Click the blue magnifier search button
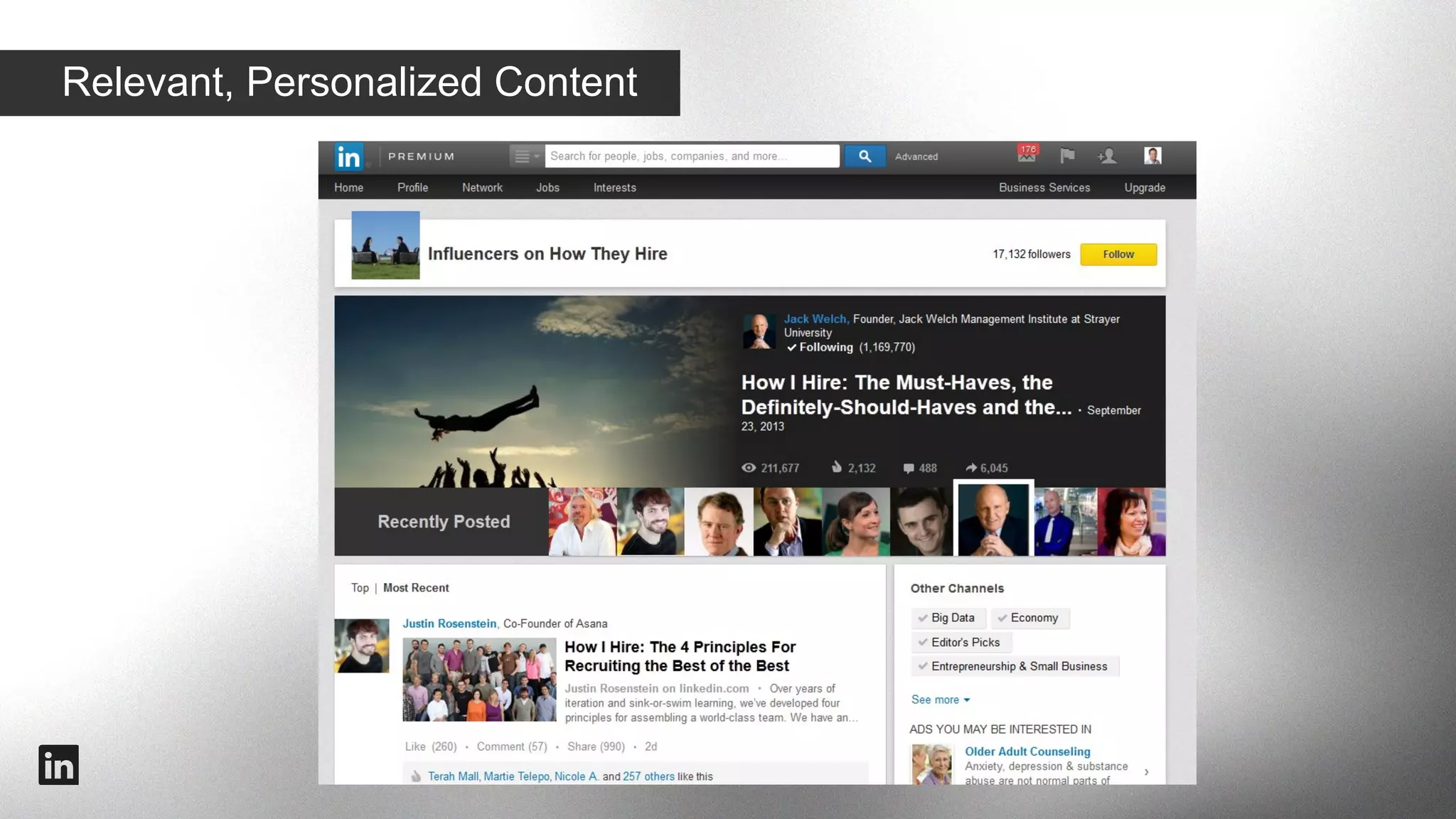 (x=864, y=156)
